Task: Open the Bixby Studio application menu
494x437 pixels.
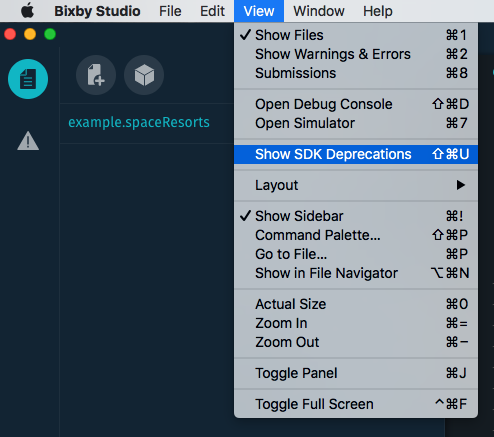Action: (97, 11)
